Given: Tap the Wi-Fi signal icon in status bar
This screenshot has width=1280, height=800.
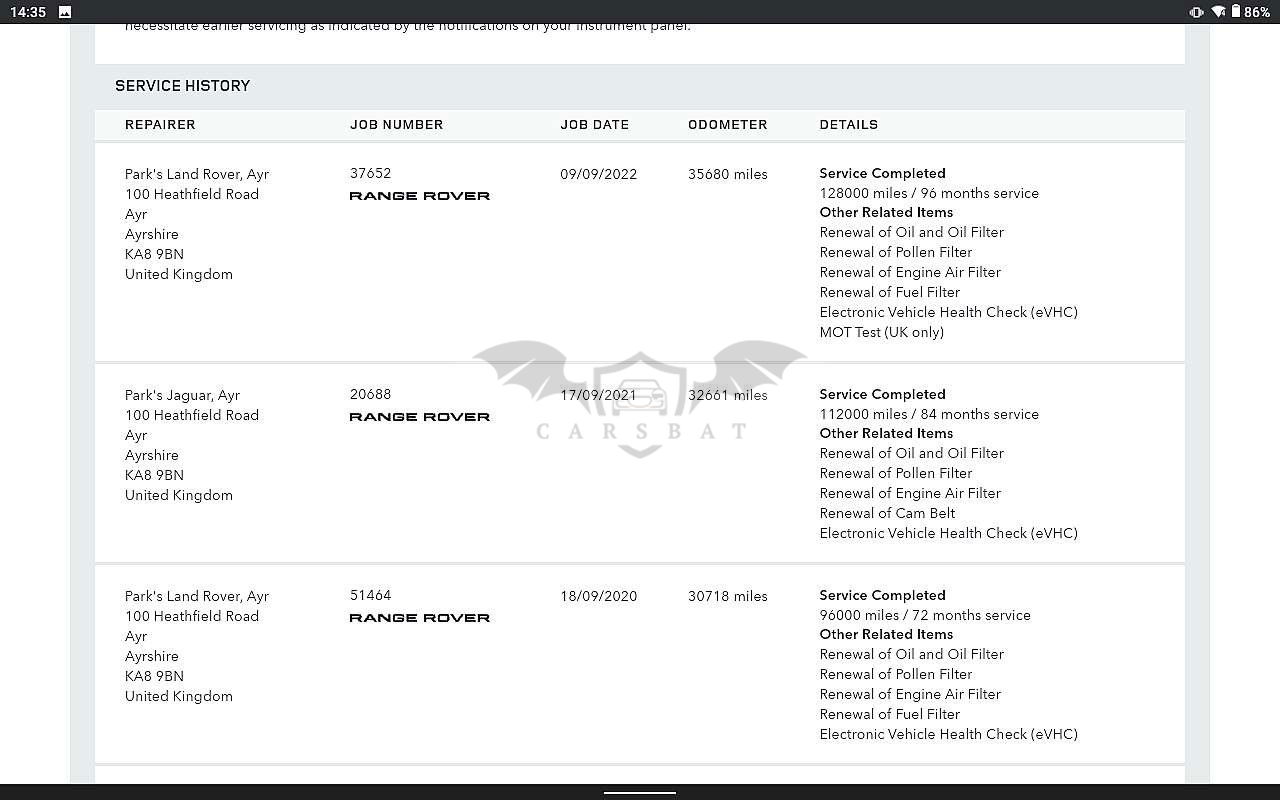Looking at the screenshot, I should pyautogui.click(x=1218, y=12).
